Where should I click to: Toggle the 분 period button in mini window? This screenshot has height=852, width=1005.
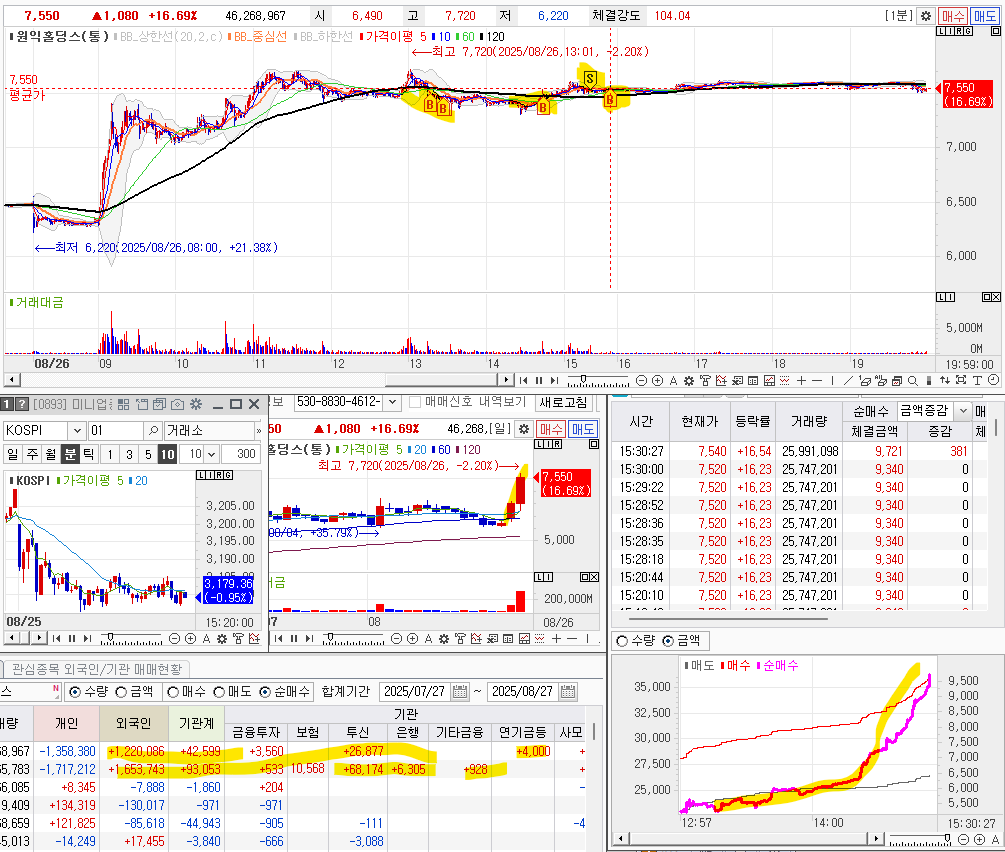click(x=71, y=454)
